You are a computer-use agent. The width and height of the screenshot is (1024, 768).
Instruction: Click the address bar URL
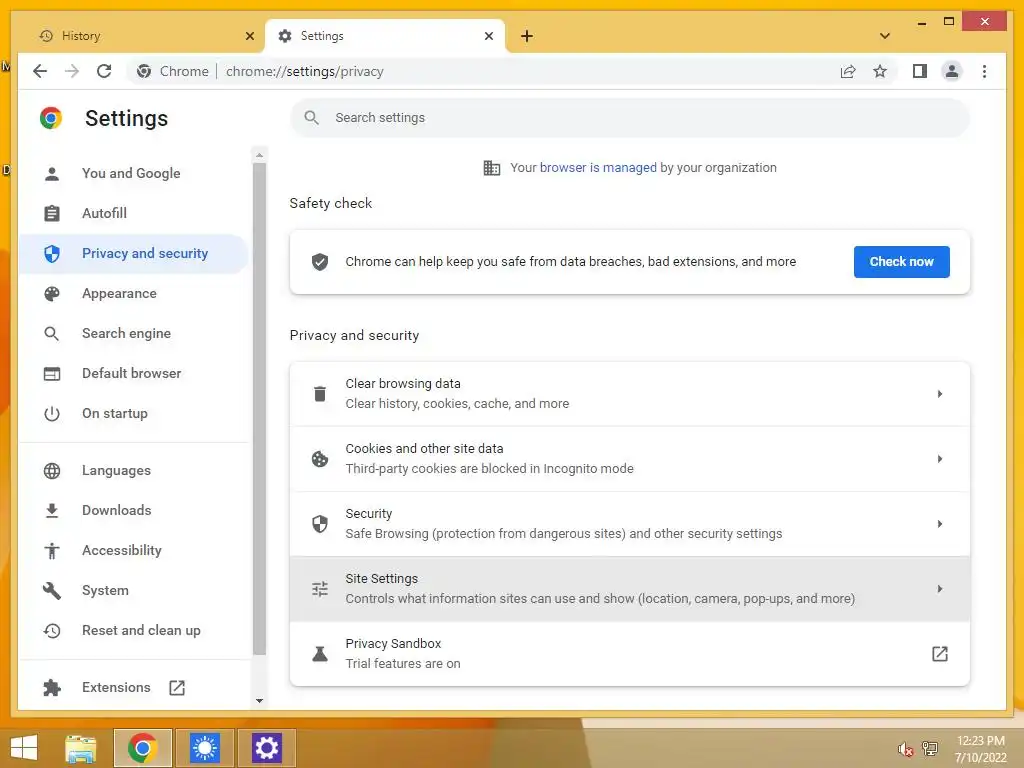click(304, 71)
